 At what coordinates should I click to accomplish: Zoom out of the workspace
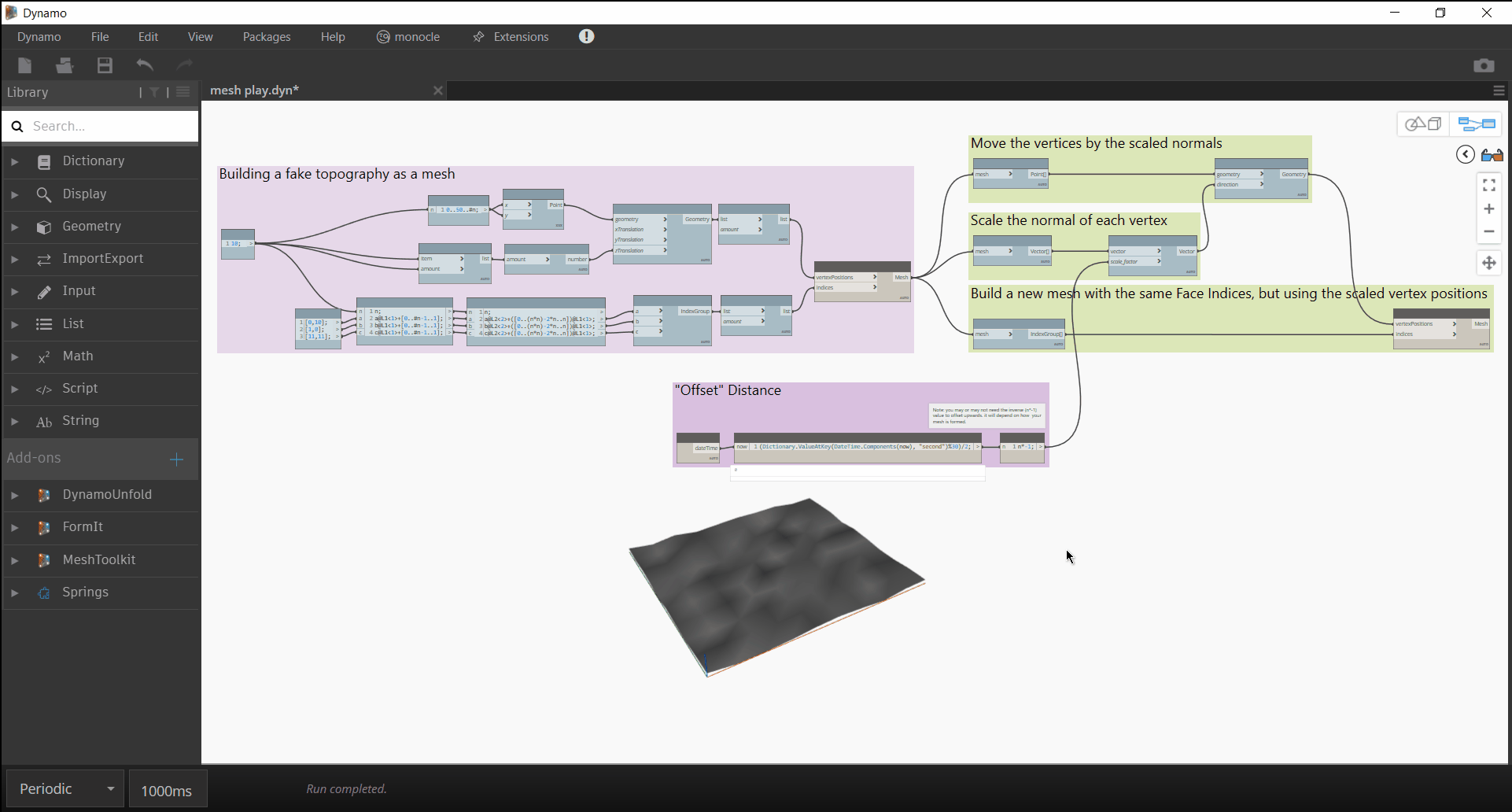[1489, 231]
